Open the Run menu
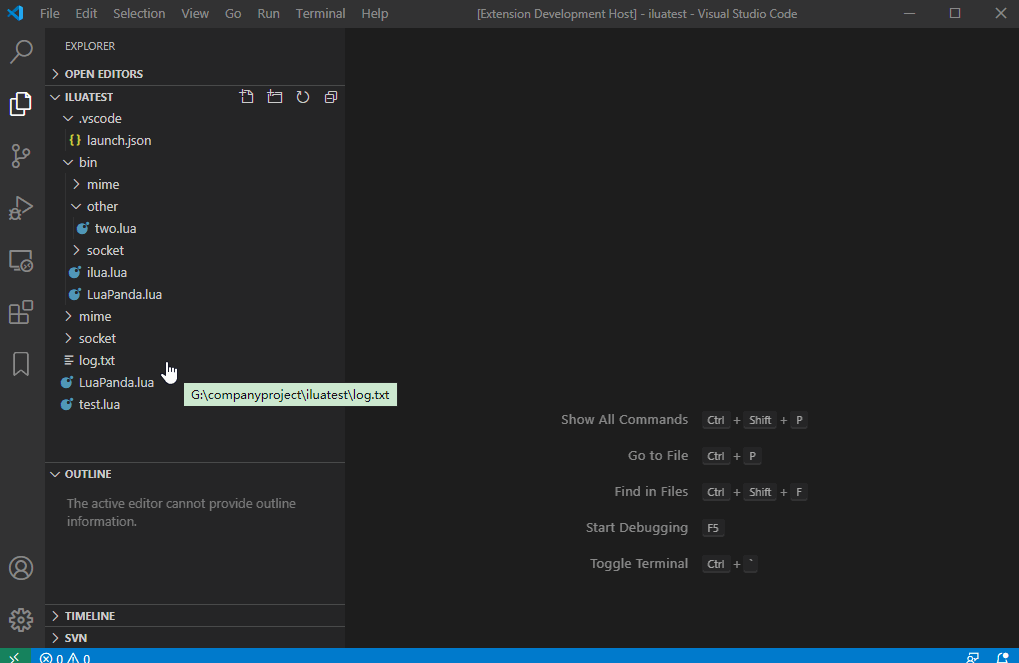The height and width of the screenshot is (663, 1019). [268, 14]
